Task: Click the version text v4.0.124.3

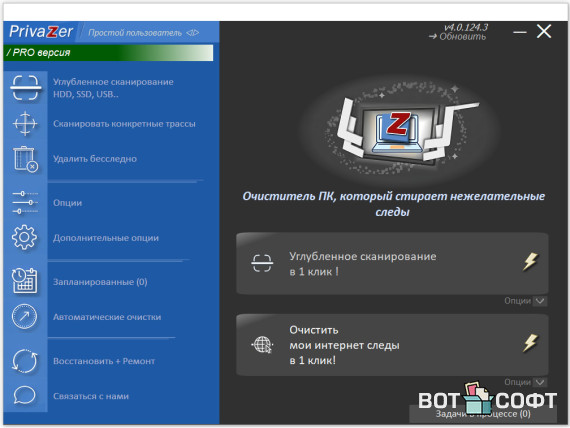Action: [x=466, y=27]
